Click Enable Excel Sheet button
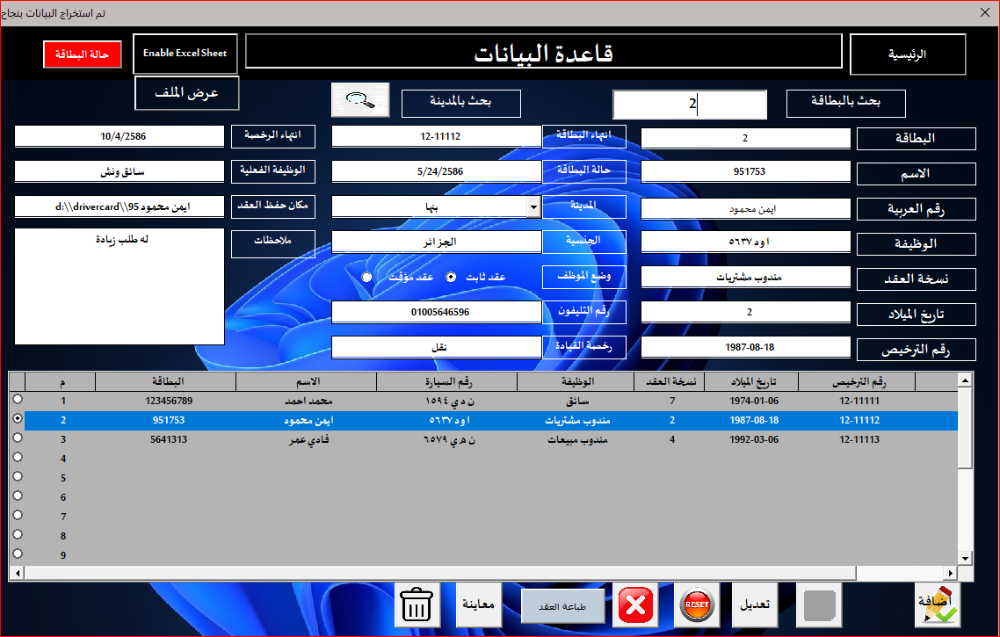 pos(185,53)
